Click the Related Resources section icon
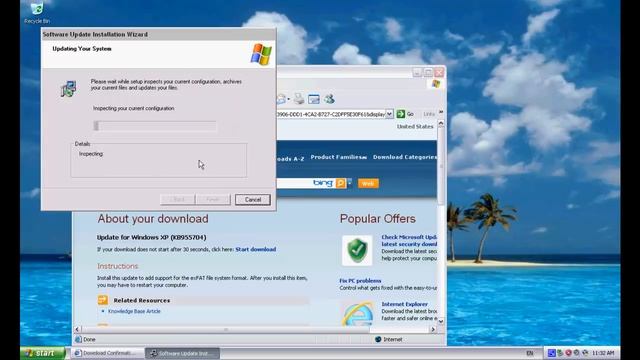Image resolution: width=640 pixels, height=360 pixels. [102, 300]
